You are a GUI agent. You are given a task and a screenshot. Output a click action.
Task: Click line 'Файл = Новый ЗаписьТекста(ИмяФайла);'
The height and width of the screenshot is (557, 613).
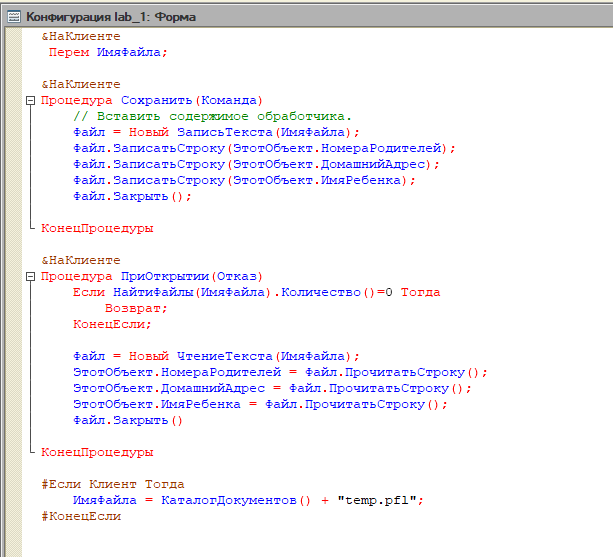pyautogui.click(x=216, y=133)
